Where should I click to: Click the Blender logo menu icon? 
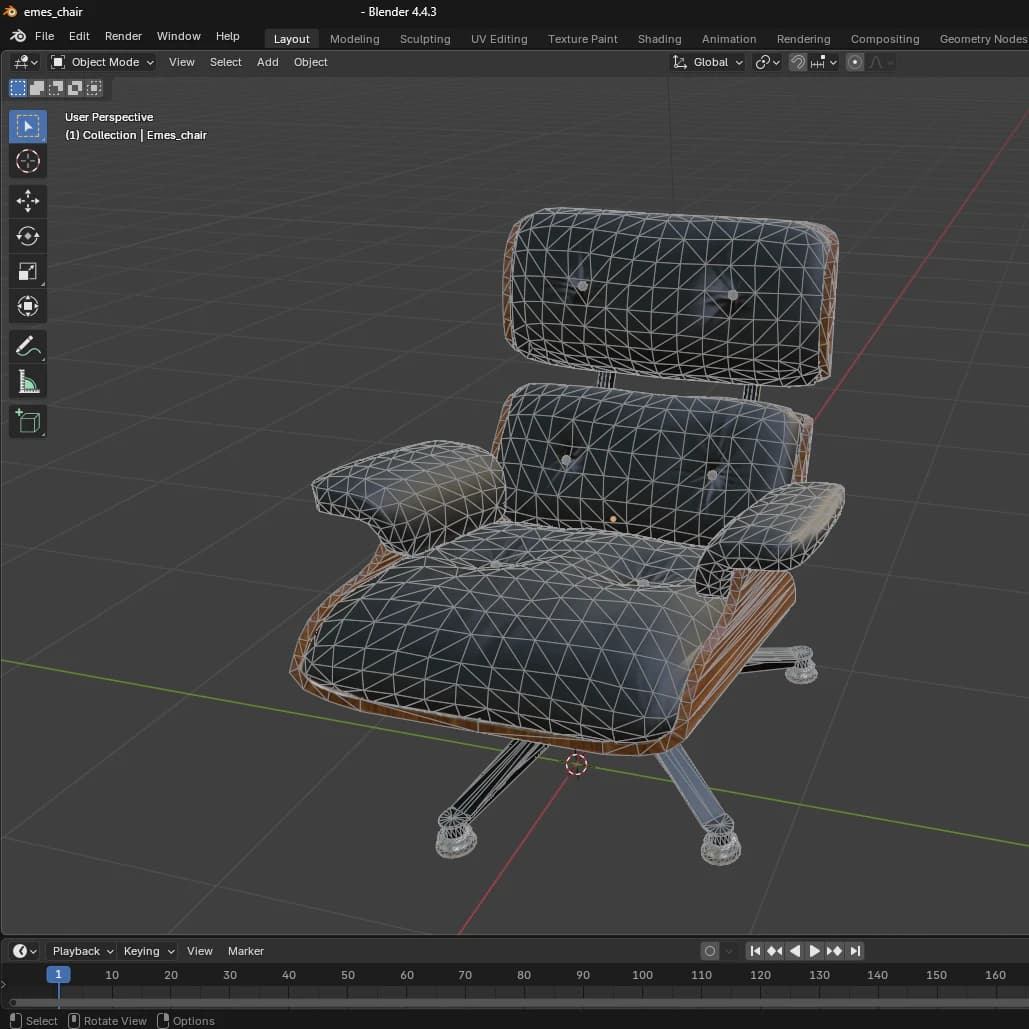pyautogui.click(x=18, y=36)
